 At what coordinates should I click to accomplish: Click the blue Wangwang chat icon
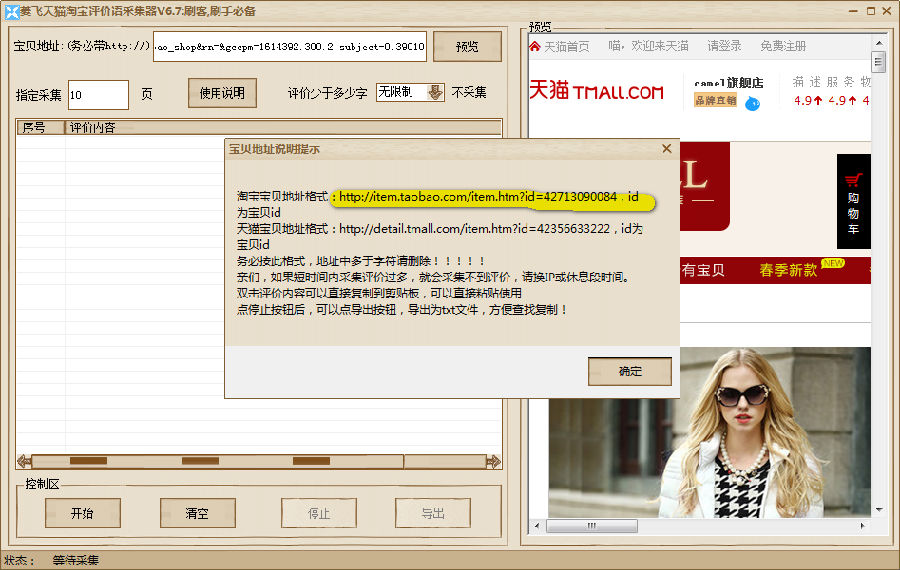[752, 103]
